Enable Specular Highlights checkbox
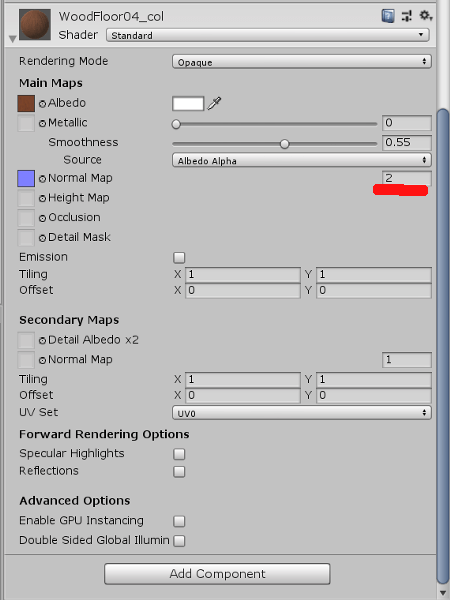Viewport: 450px width, 600px height. click(x=179, y=454)
